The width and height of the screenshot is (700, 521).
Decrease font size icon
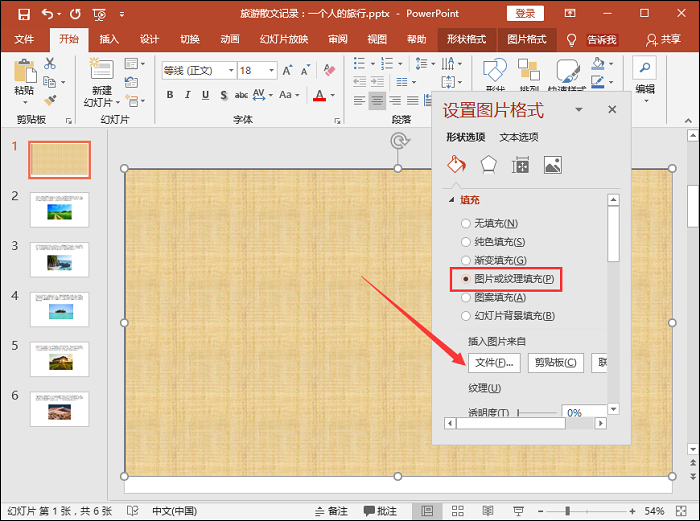(x=305, y=70)
